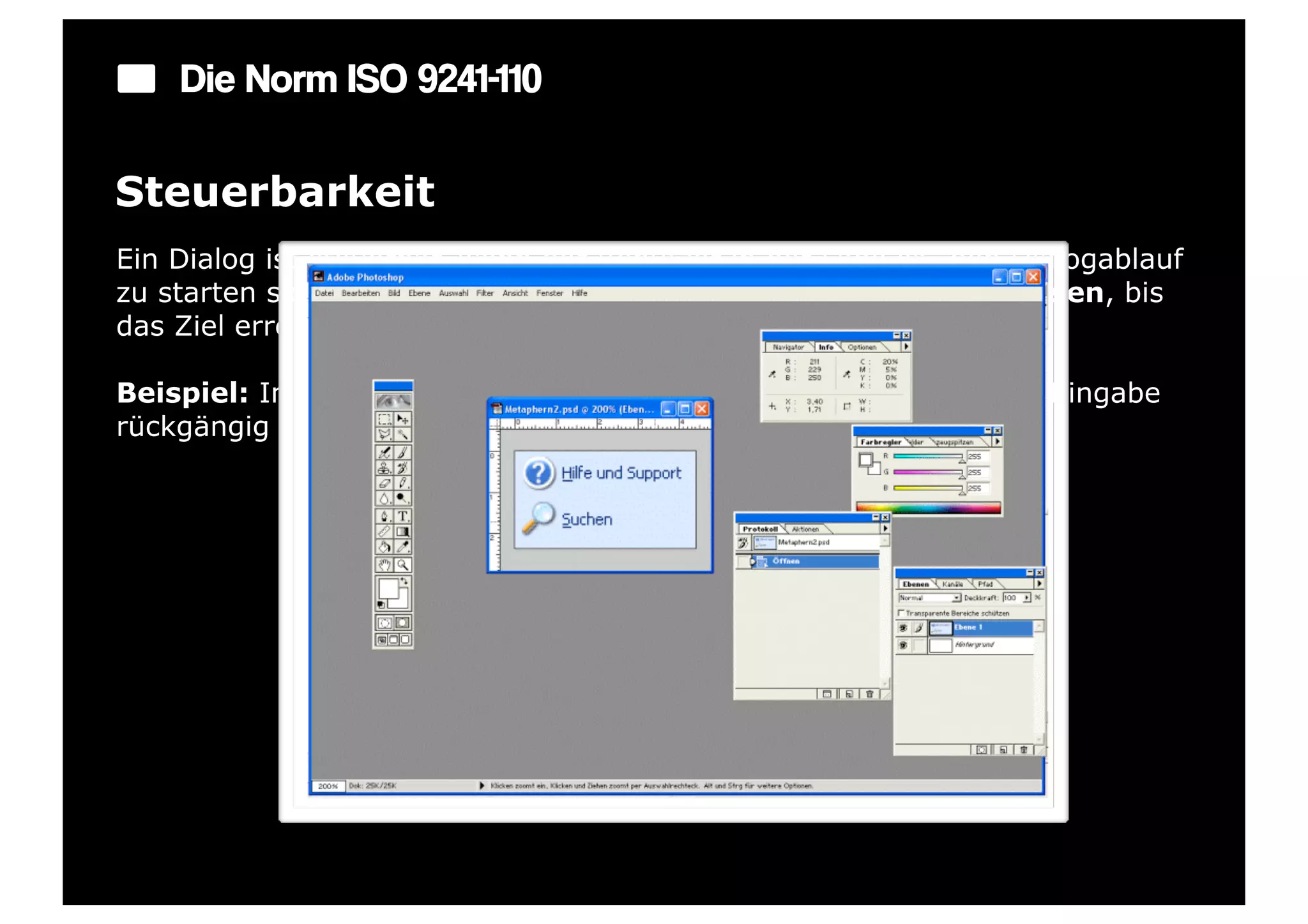
Task: Select the Lasso tool
Action: pyautogui.click(x=384, y=435)
